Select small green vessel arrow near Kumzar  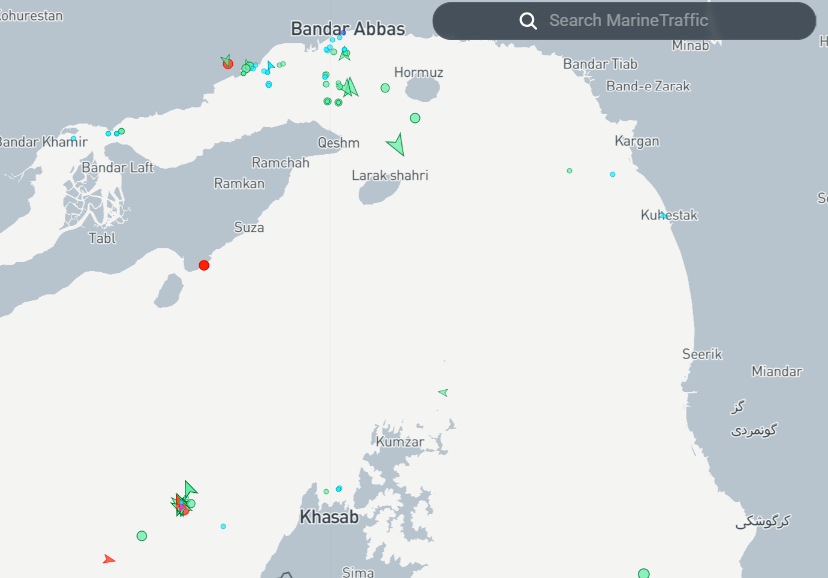pos(443,392)
